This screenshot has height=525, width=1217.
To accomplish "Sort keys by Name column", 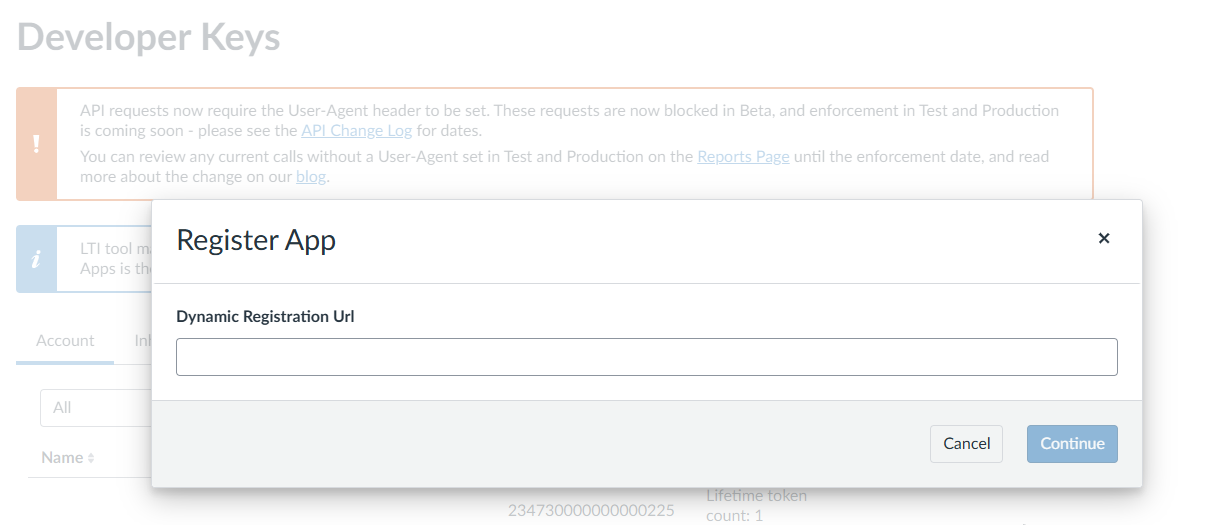I will point(62,457).
